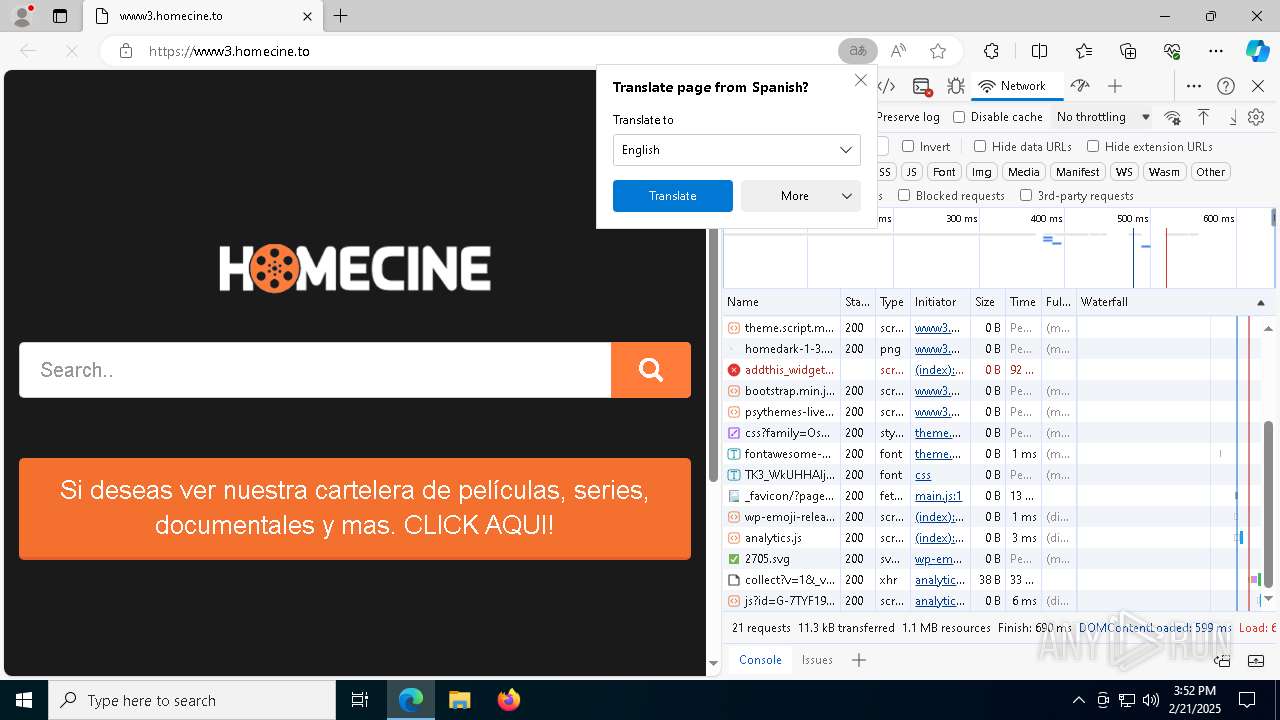This screenshot has width=1280, height=720.
Task: Open css initiator link for TK3_WkUHHAIj
Action: [923, 475]
